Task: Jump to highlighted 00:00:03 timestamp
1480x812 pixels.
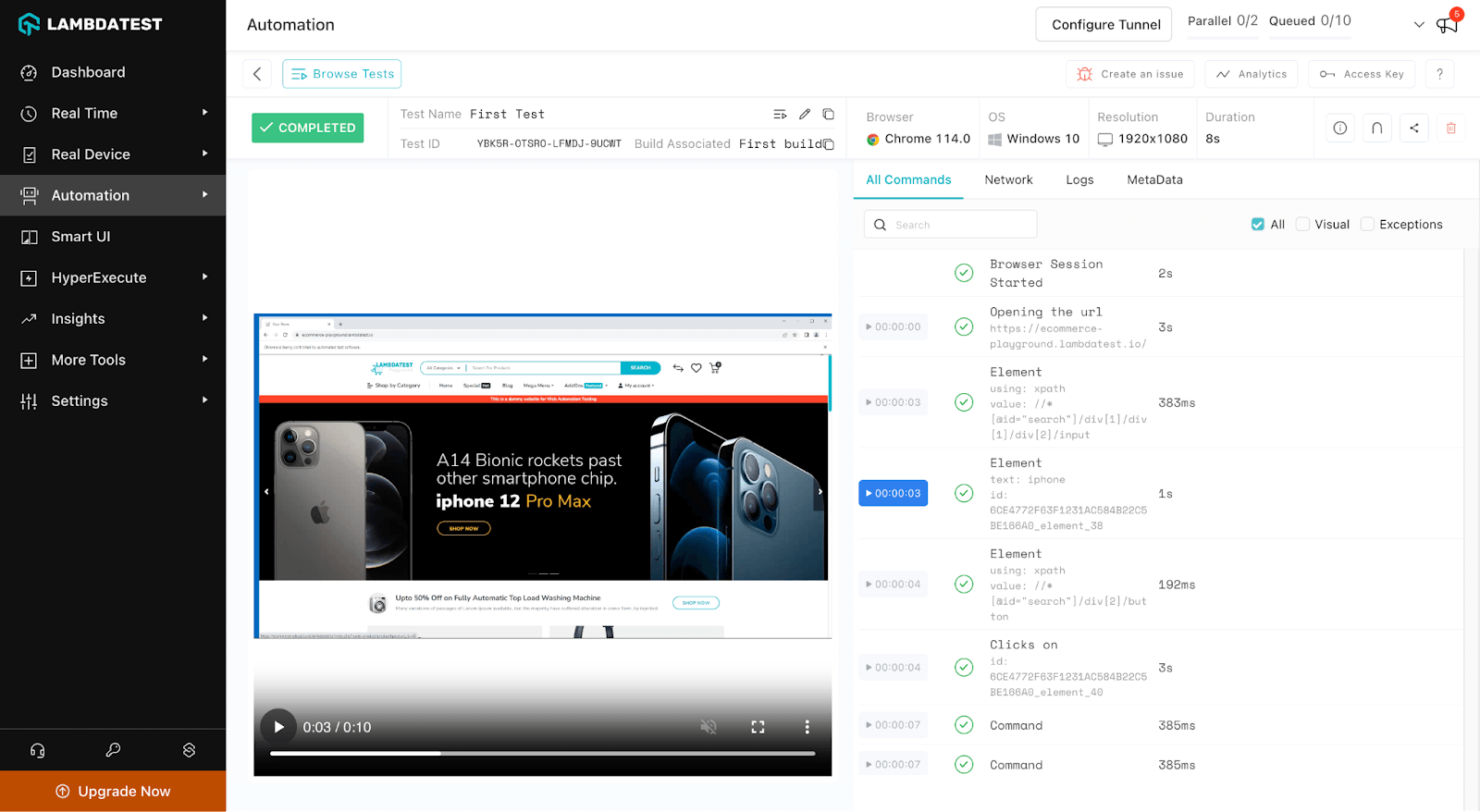Action: (x=894, y=493)
